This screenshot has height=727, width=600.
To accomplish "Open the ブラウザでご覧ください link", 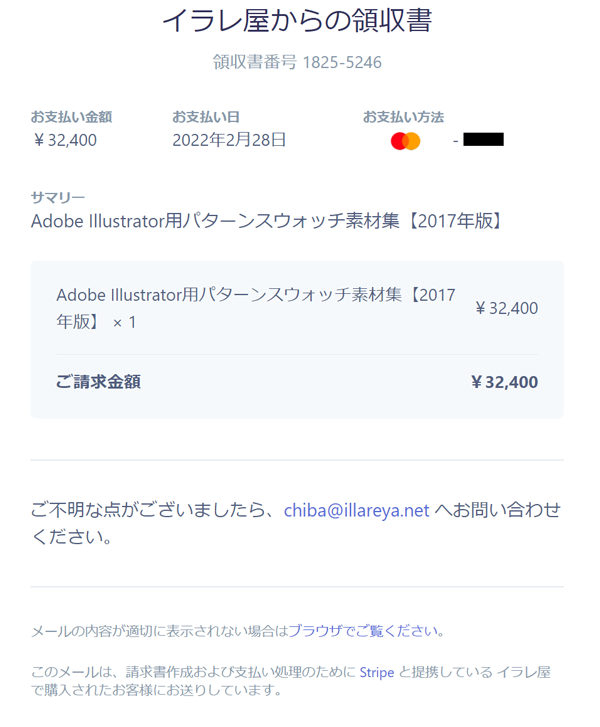I will point(365,631).
